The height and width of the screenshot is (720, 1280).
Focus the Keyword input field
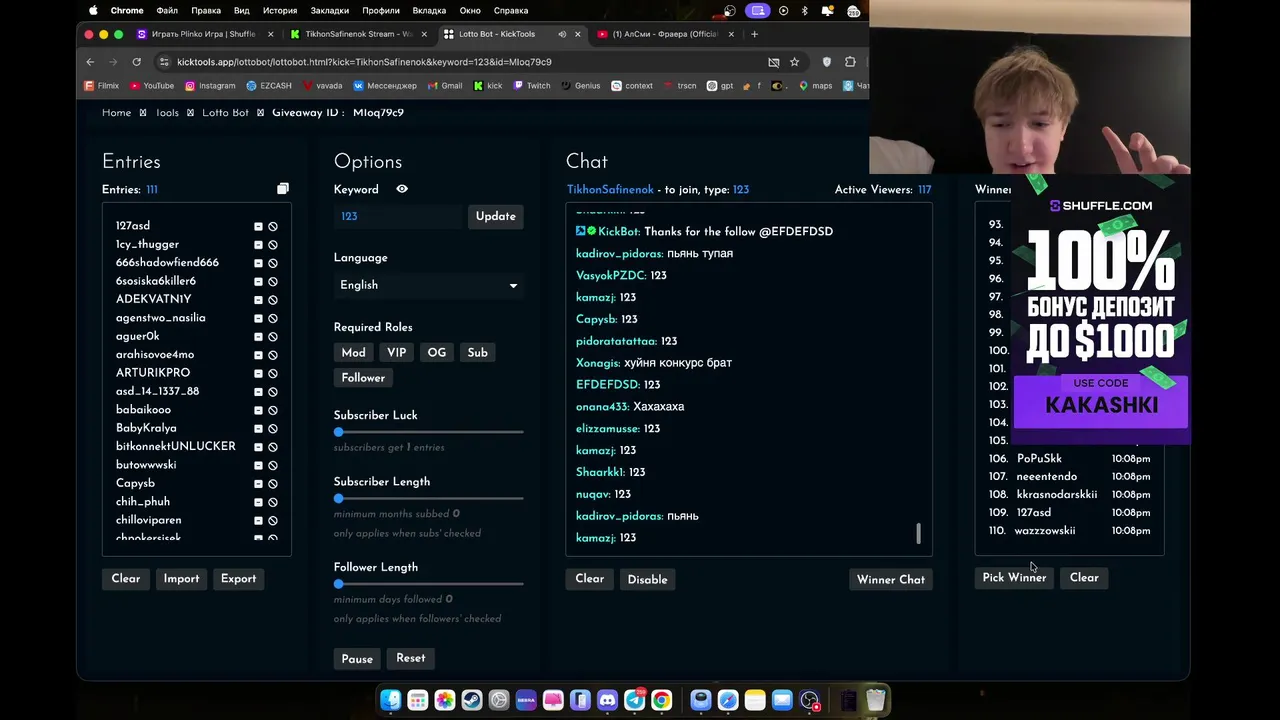399,216
